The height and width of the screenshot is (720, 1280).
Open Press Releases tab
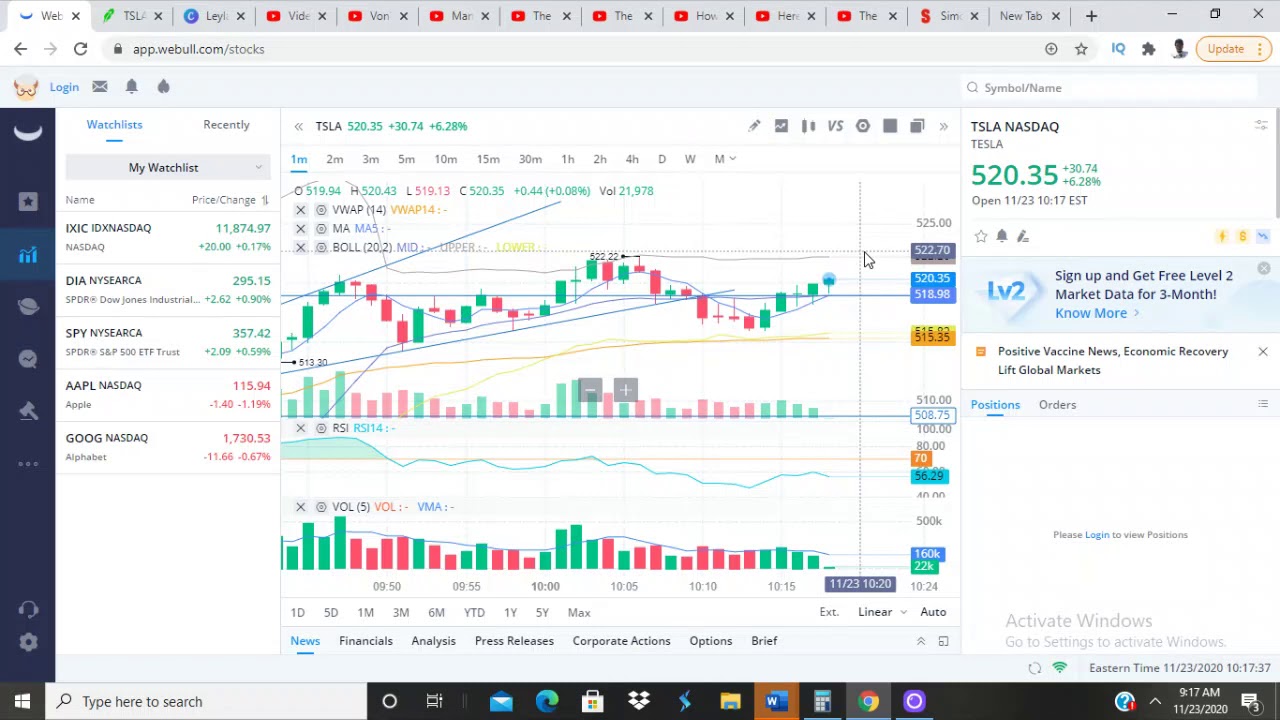[514, 641]
